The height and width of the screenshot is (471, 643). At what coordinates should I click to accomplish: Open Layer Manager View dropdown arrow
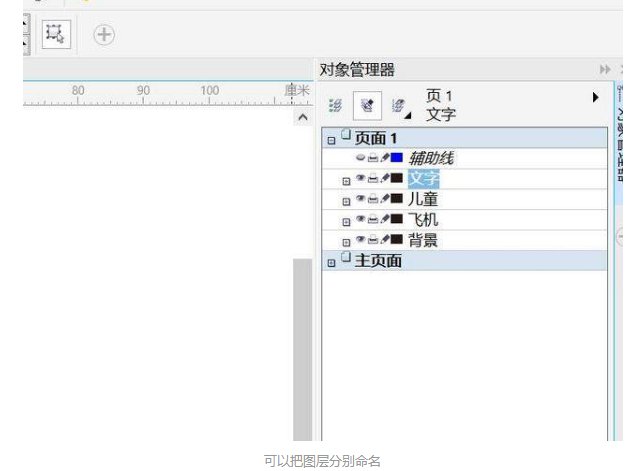(x=408, y=116)
